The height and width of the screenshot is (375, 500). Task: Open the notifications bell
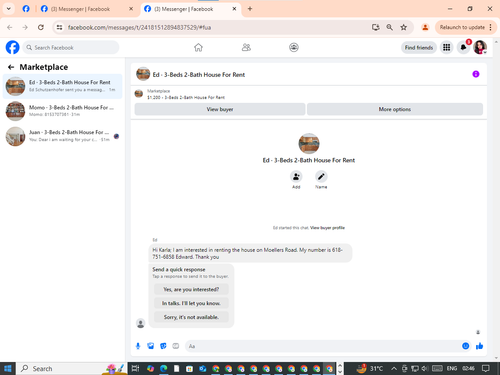point(463,47)
